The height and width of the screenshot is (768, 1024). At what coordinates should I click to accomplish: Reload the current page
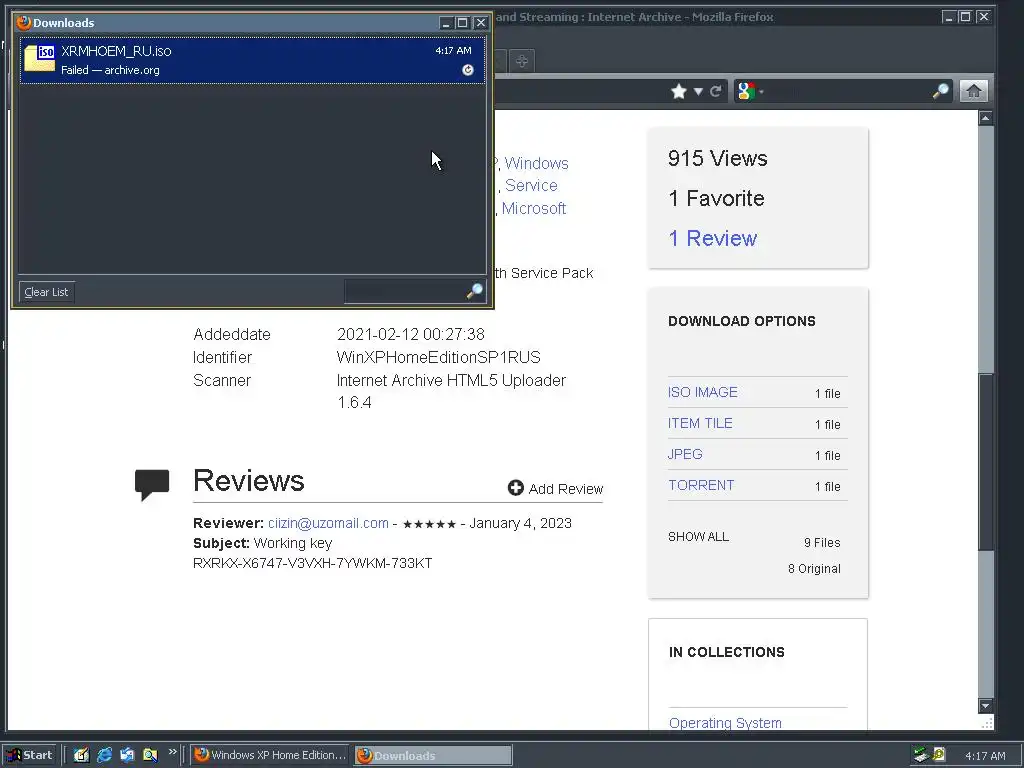coord(716,91)
